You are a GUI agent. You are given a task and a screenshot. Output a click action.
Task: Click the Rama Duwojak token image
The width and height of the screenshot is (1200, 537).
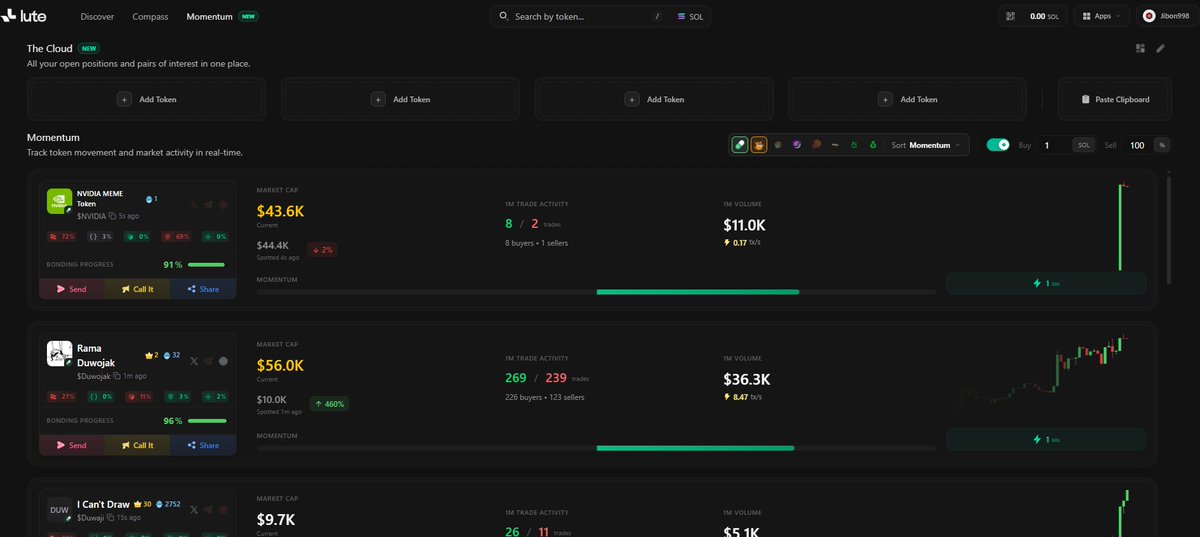59,354
